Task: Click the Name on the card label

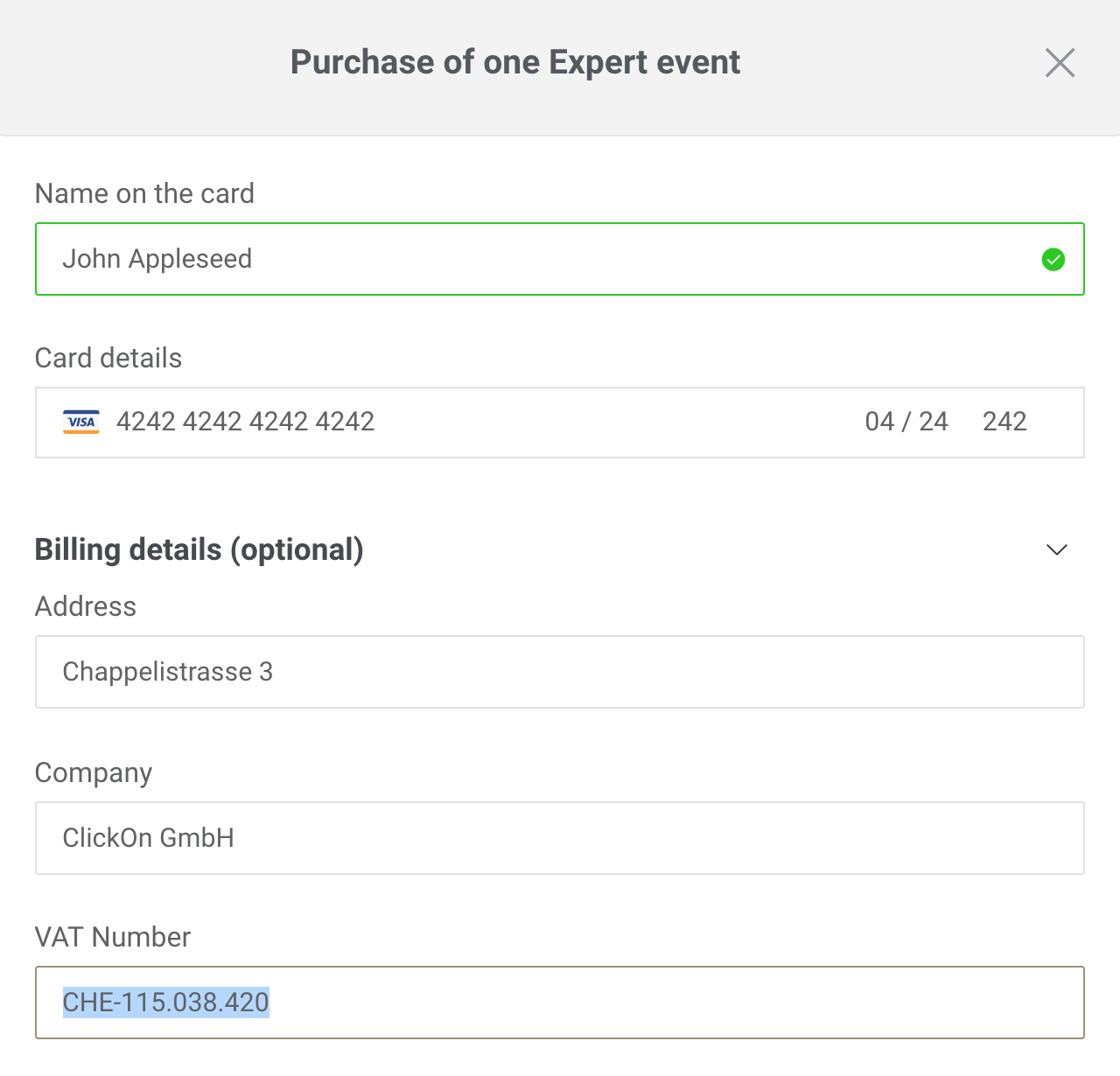Action: (144, 193)
